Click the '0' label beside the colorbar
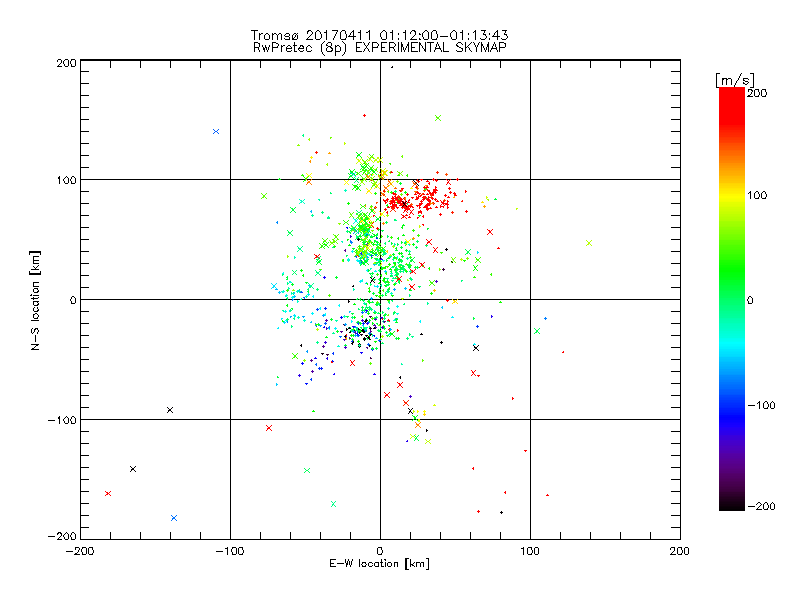 tap(750, 300)
